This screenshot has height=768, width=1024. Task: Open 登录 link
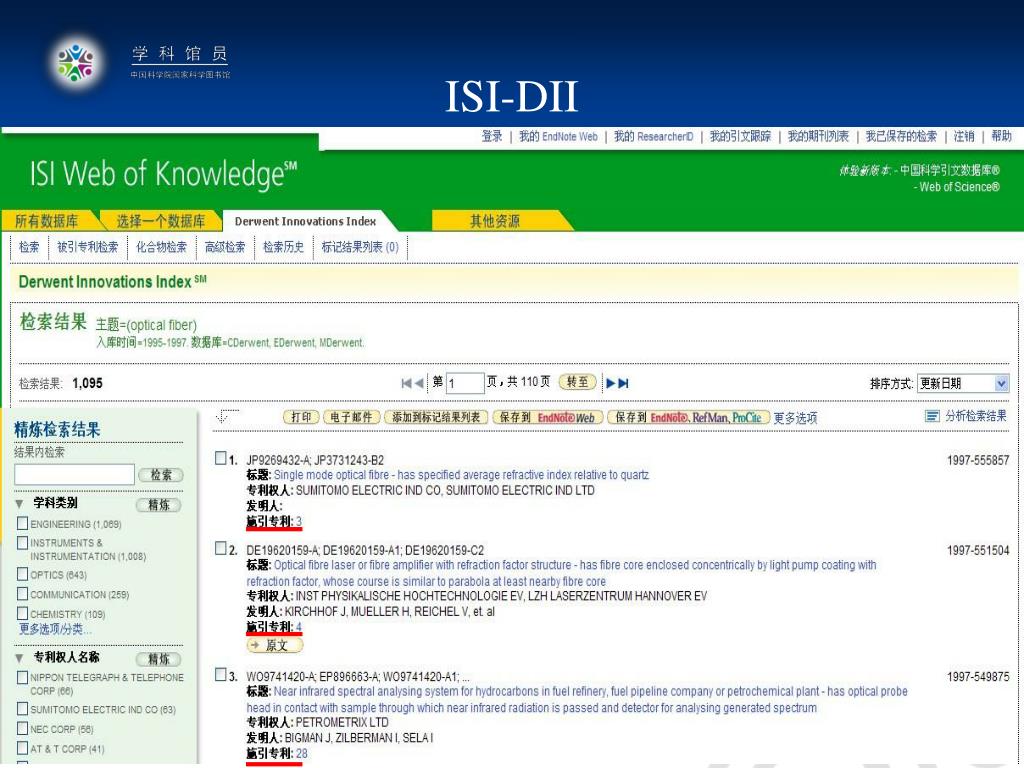tap(492, 136)
